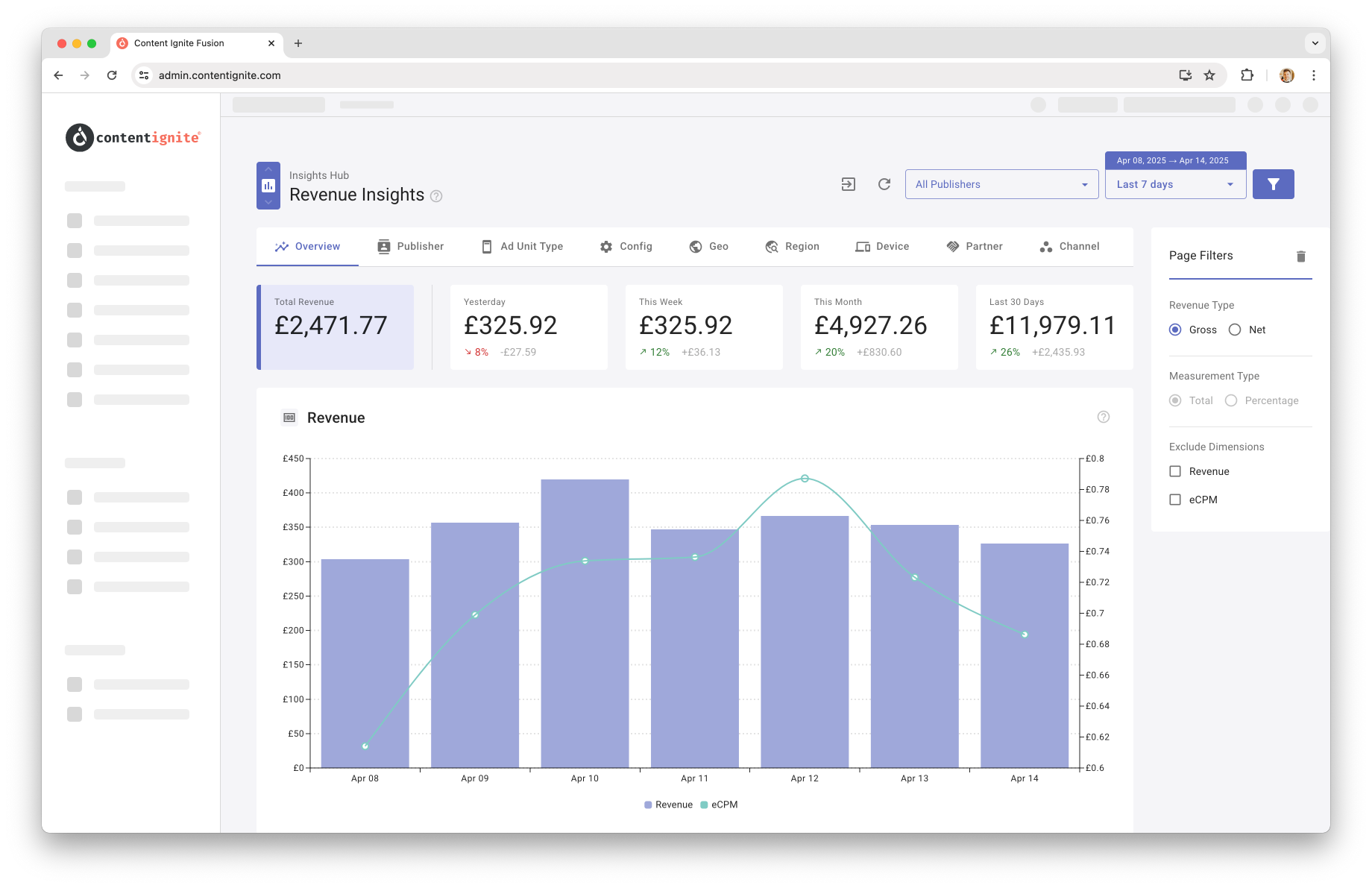Click the export arrow icon in header

[849, 184]
